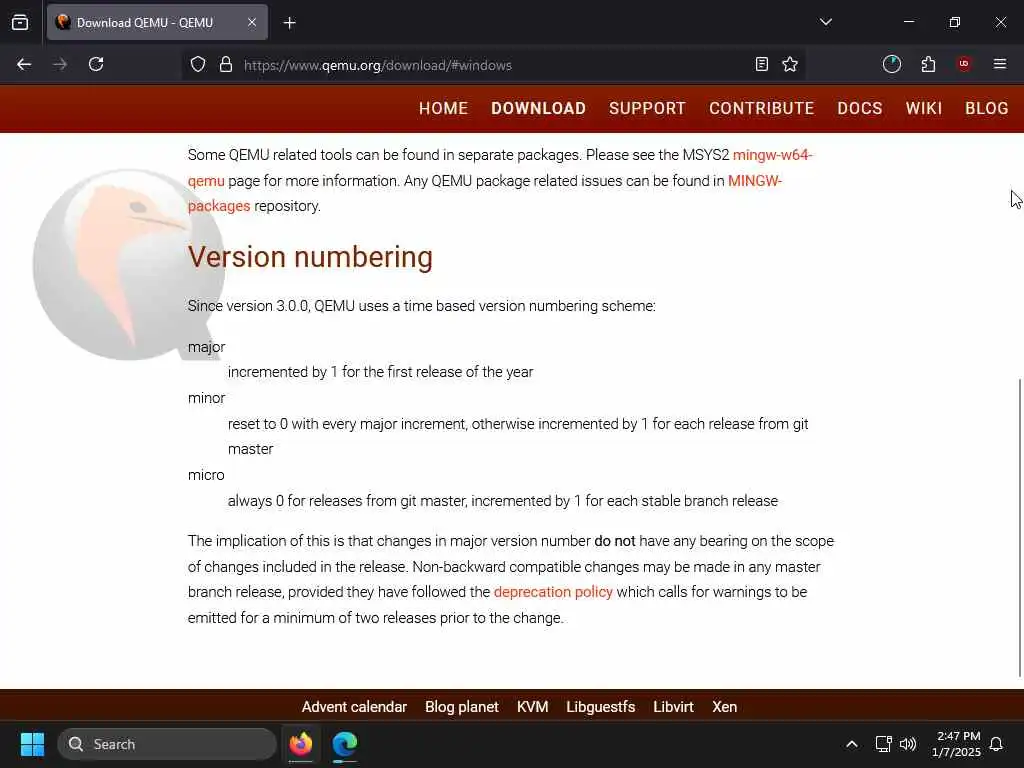Visit the Xen footer link
The image size is (1024, 768).
724,707
